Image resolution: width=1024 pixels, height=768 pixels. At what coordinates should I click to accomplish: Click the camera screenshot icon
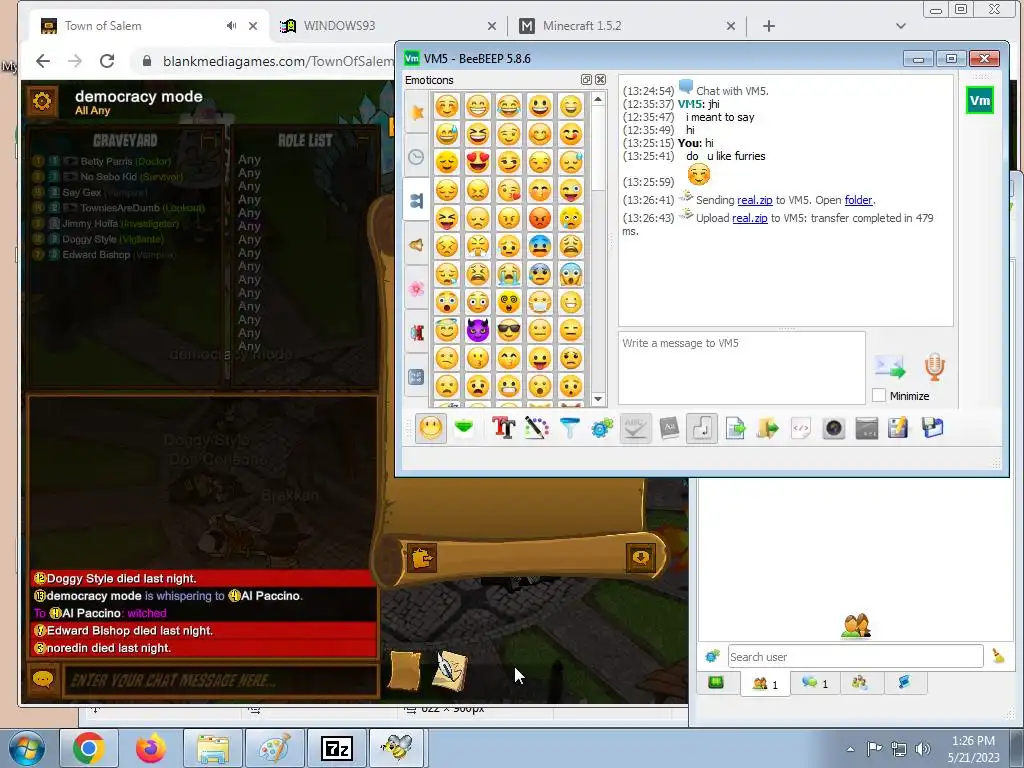tap(834, 428)
